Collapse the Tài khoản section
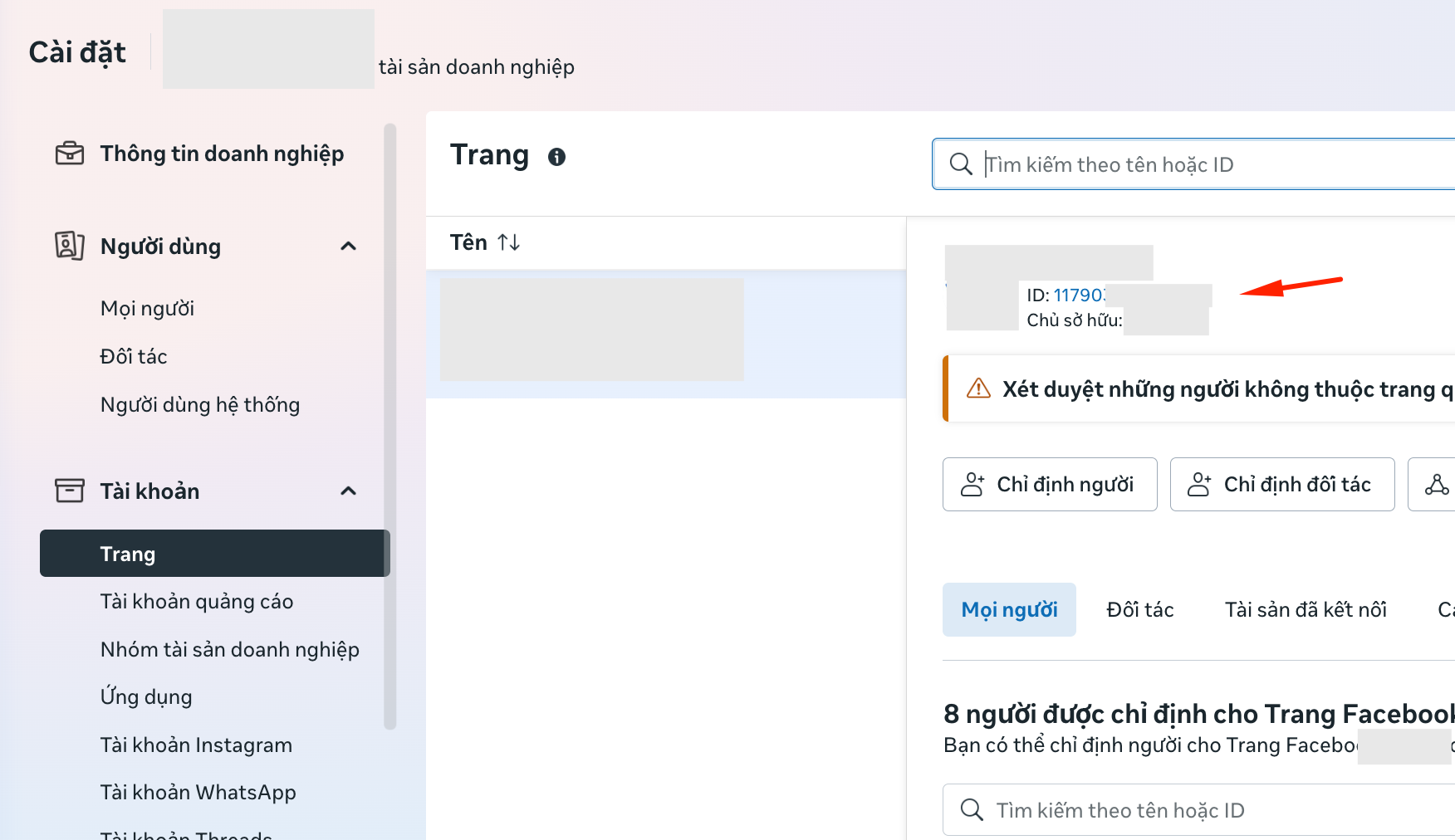The height and width of the screenshot is (840, 1455). tap(349, 490)
